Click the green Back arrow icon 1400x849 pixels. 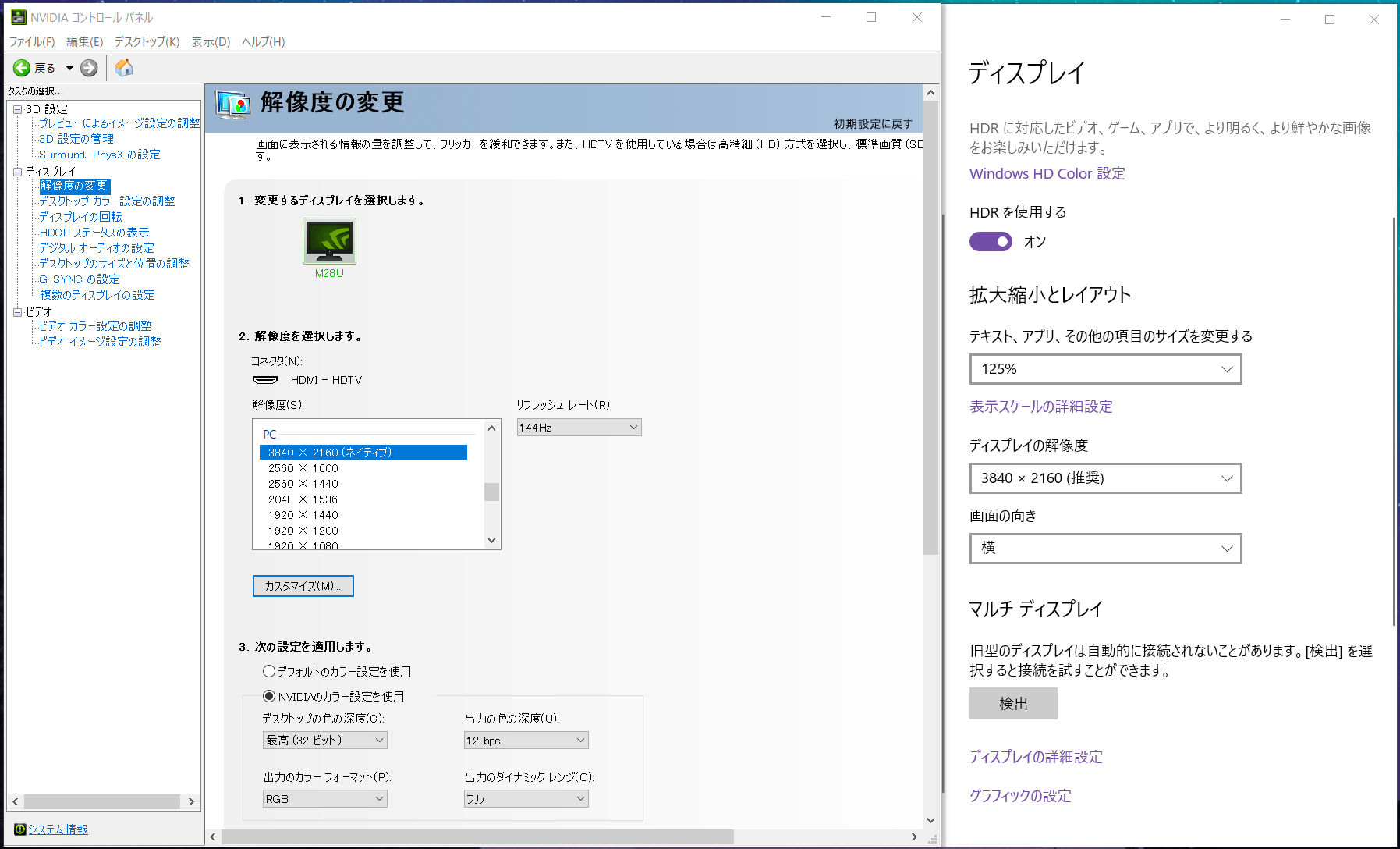click(x=22, y=68)
